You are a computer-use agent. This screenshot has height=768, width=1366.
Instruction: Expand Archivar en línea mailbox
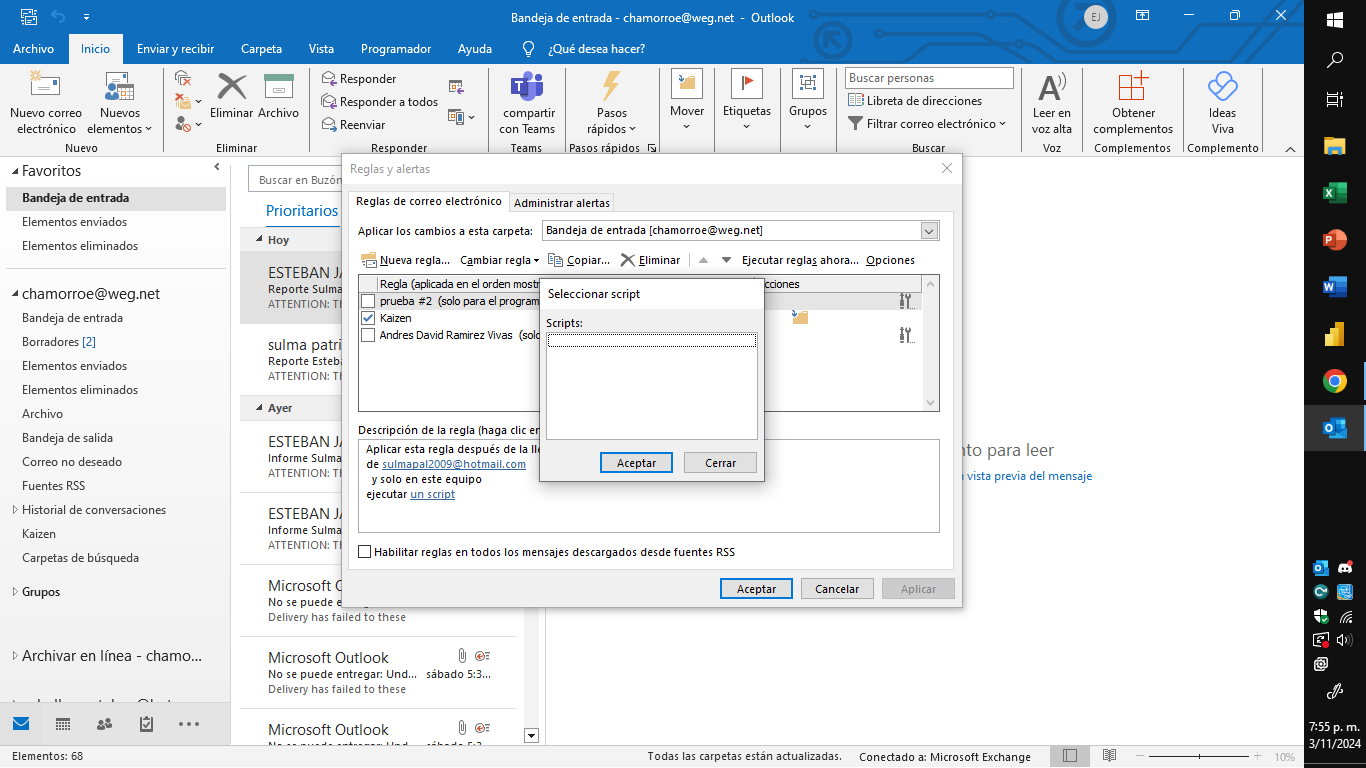14,656
